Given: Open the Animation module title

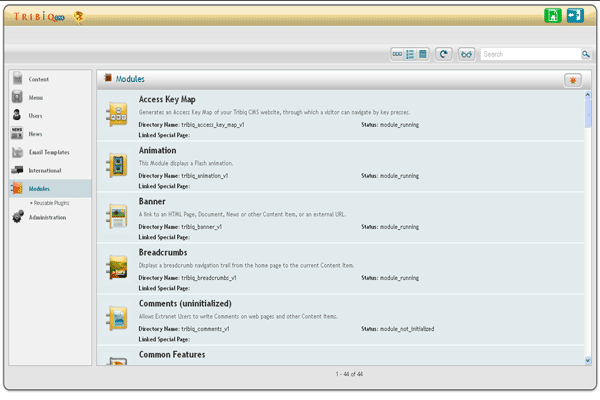Looking at the screenshot, I should pyautogui.click(x=157, y=150).
